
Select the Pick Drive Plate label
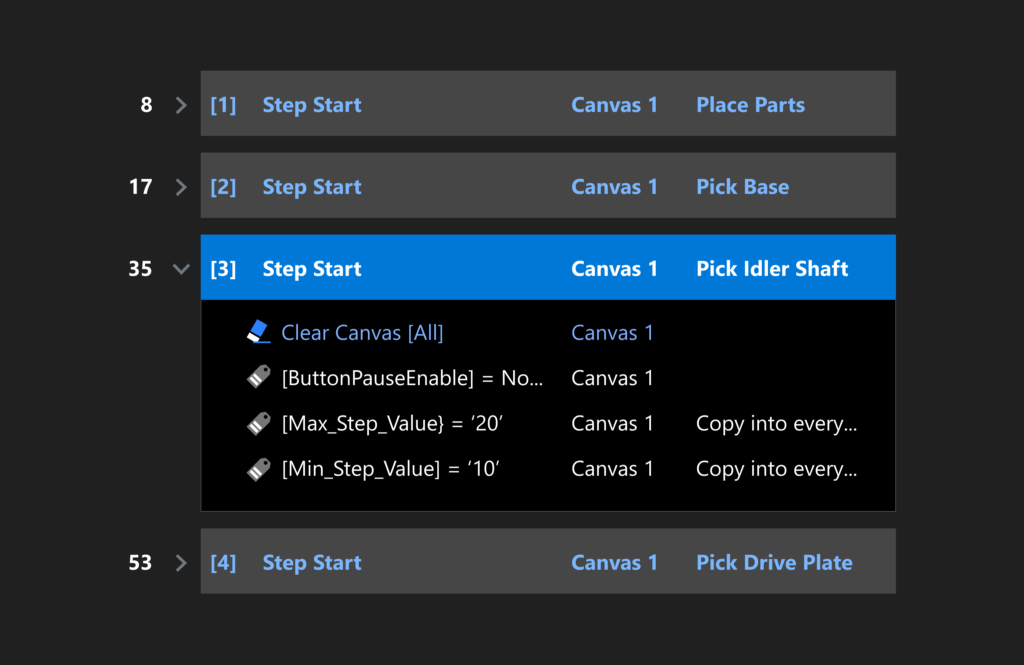[774, 563]
